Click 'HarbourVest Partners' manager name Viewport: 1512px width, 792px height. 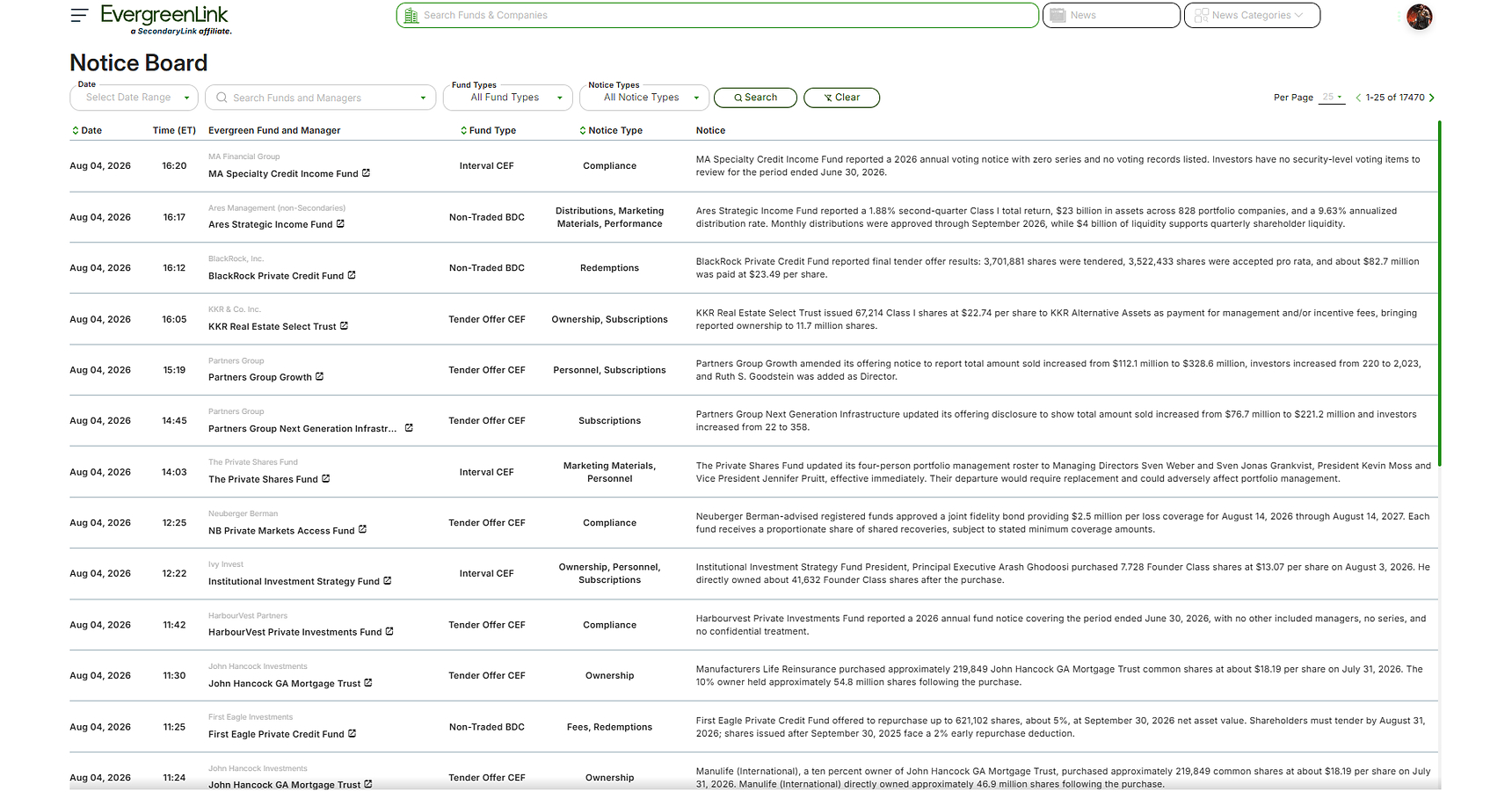pos(248,615)
